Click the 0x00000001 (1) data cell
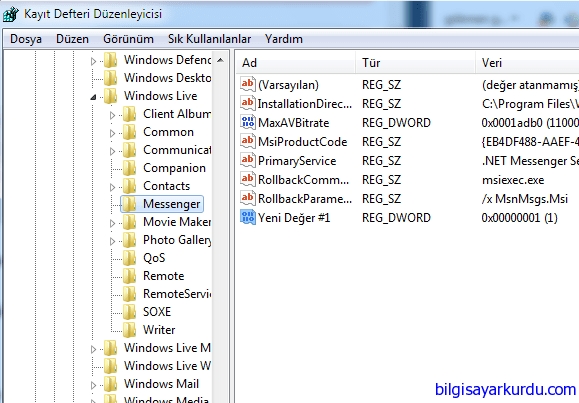Screen dimensions: 579x403 click(x=520, y=218)
